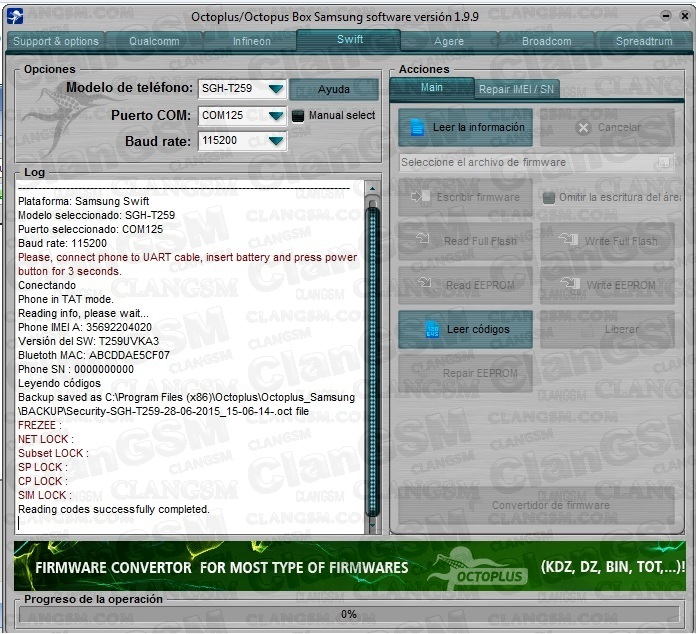The image size is (696, 634).
Task: Click log line 'NET LOCK :'
Action: (46, 439)
